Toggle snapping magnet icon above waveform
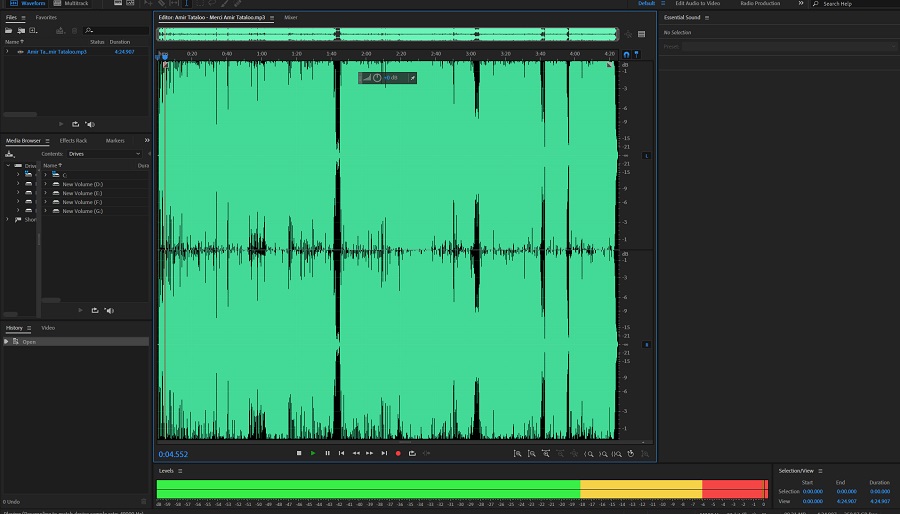The width and height of the screenshot is (900, 514). 627,54
